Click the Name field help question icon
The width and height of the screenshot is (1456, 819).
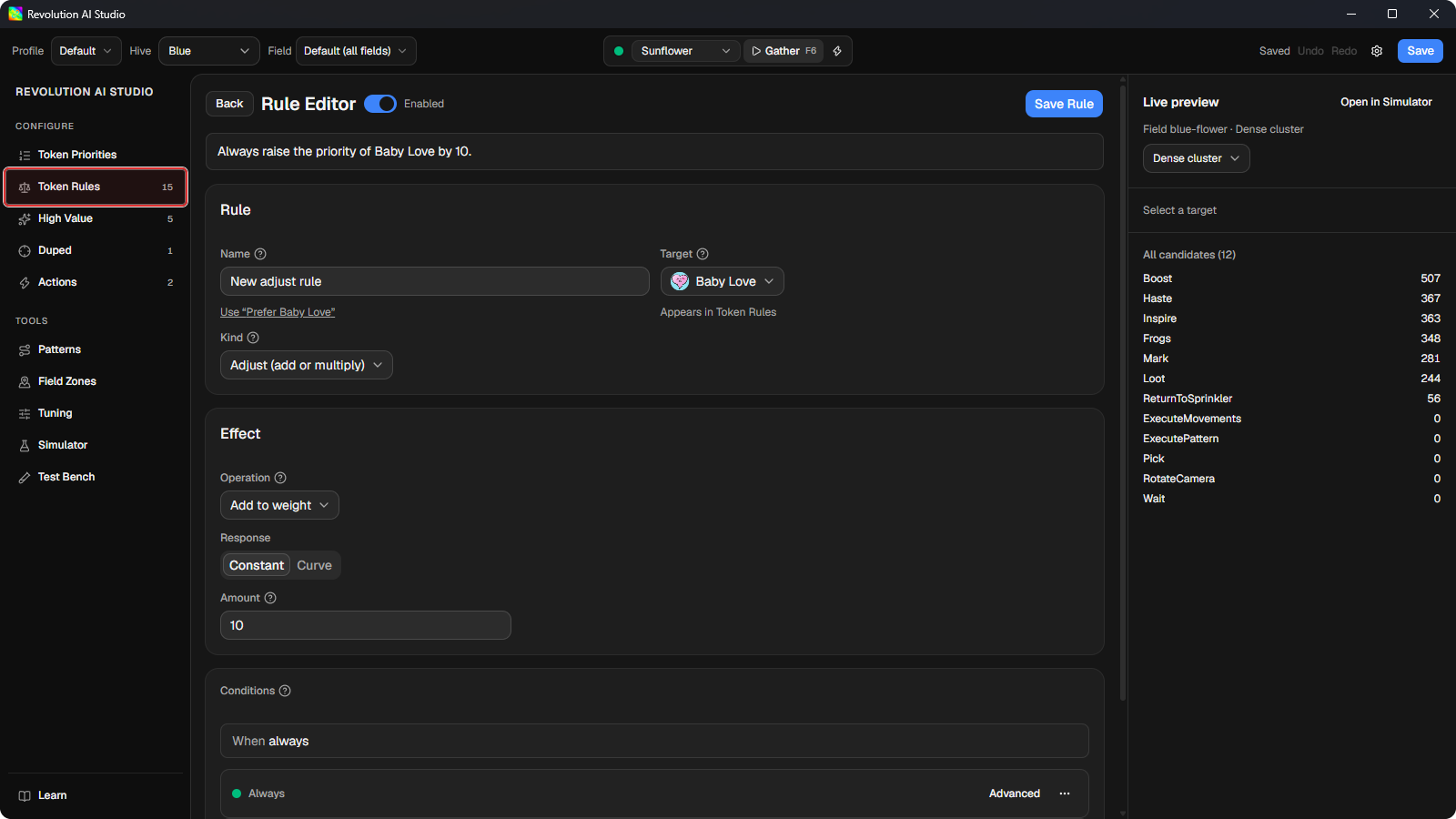point(260,254)
